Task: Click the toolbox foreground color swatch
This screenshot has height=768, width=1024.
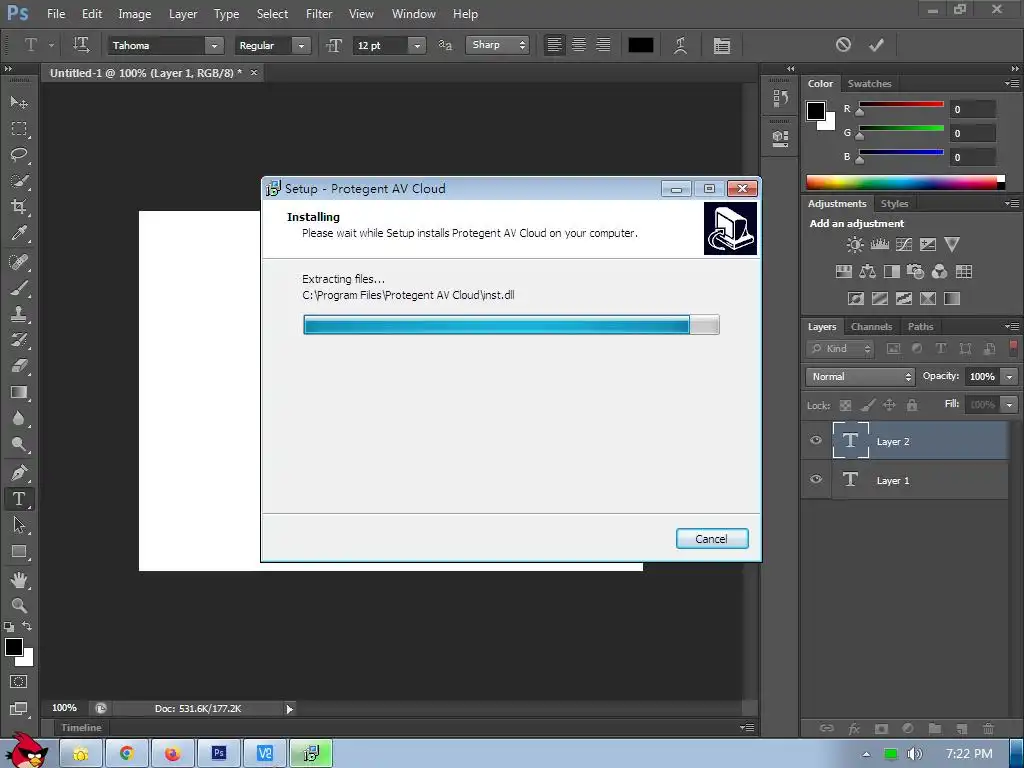Action: pyautogui.click(x=14, y=647)
